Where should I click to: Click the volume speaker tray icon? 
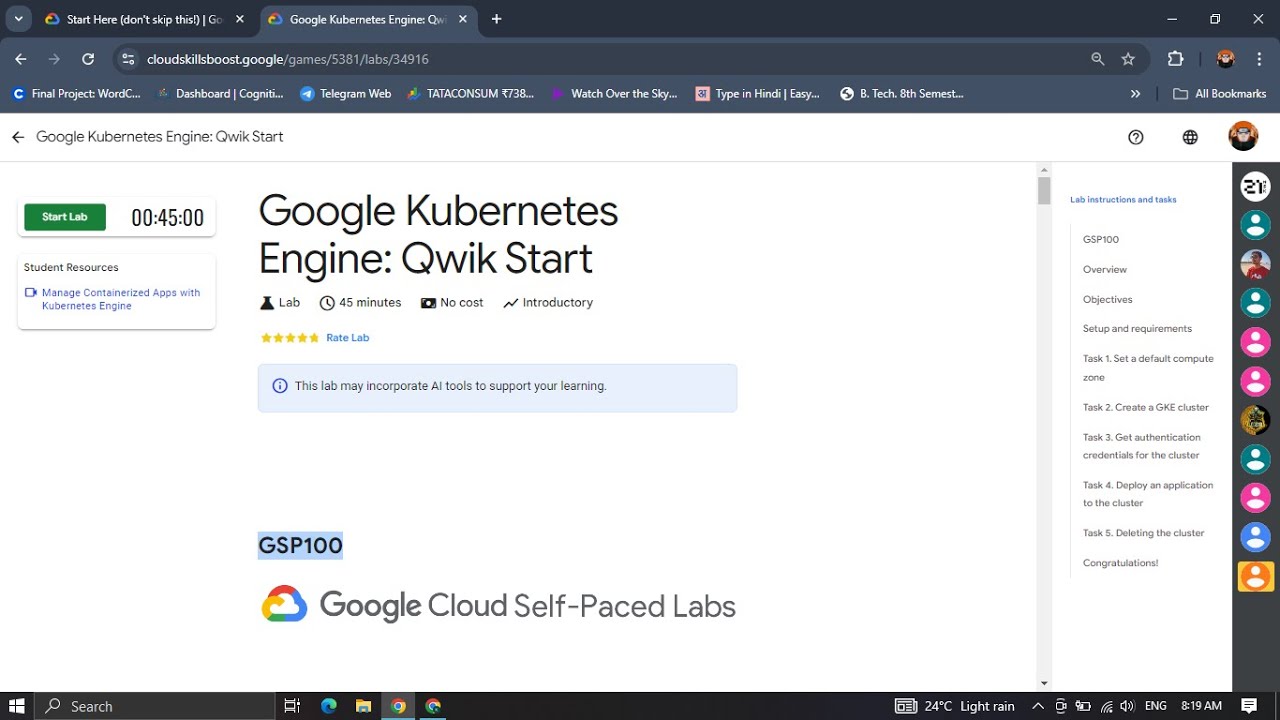click(x=1127, y=706)
